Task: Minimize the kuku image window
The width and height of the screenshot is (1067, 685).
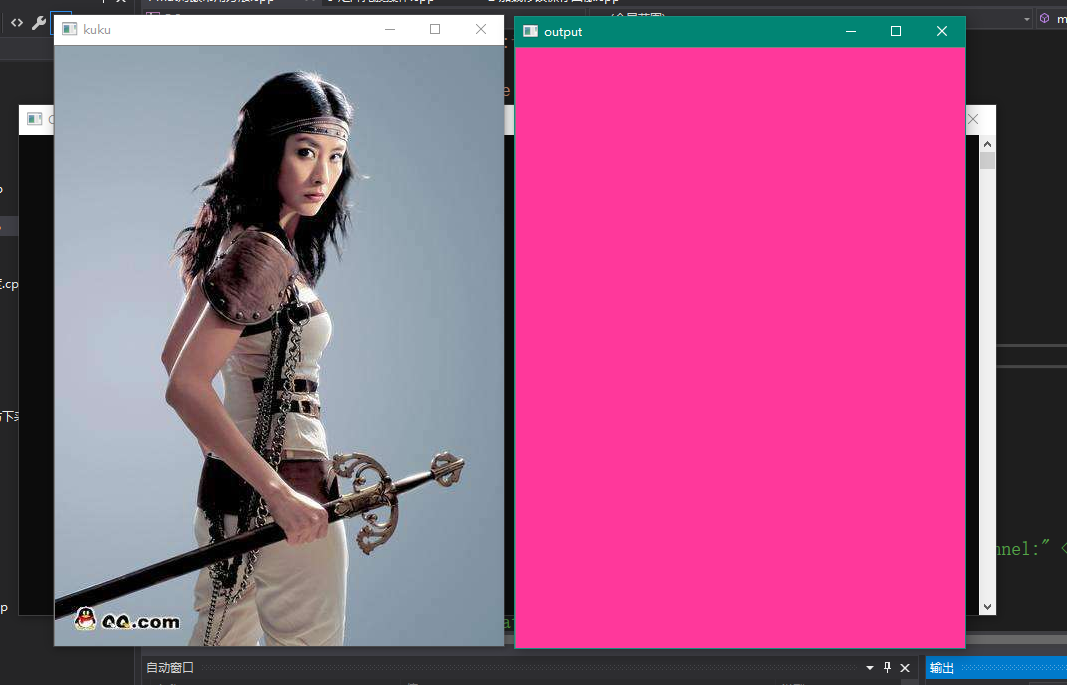Action: tap(390, 29)
